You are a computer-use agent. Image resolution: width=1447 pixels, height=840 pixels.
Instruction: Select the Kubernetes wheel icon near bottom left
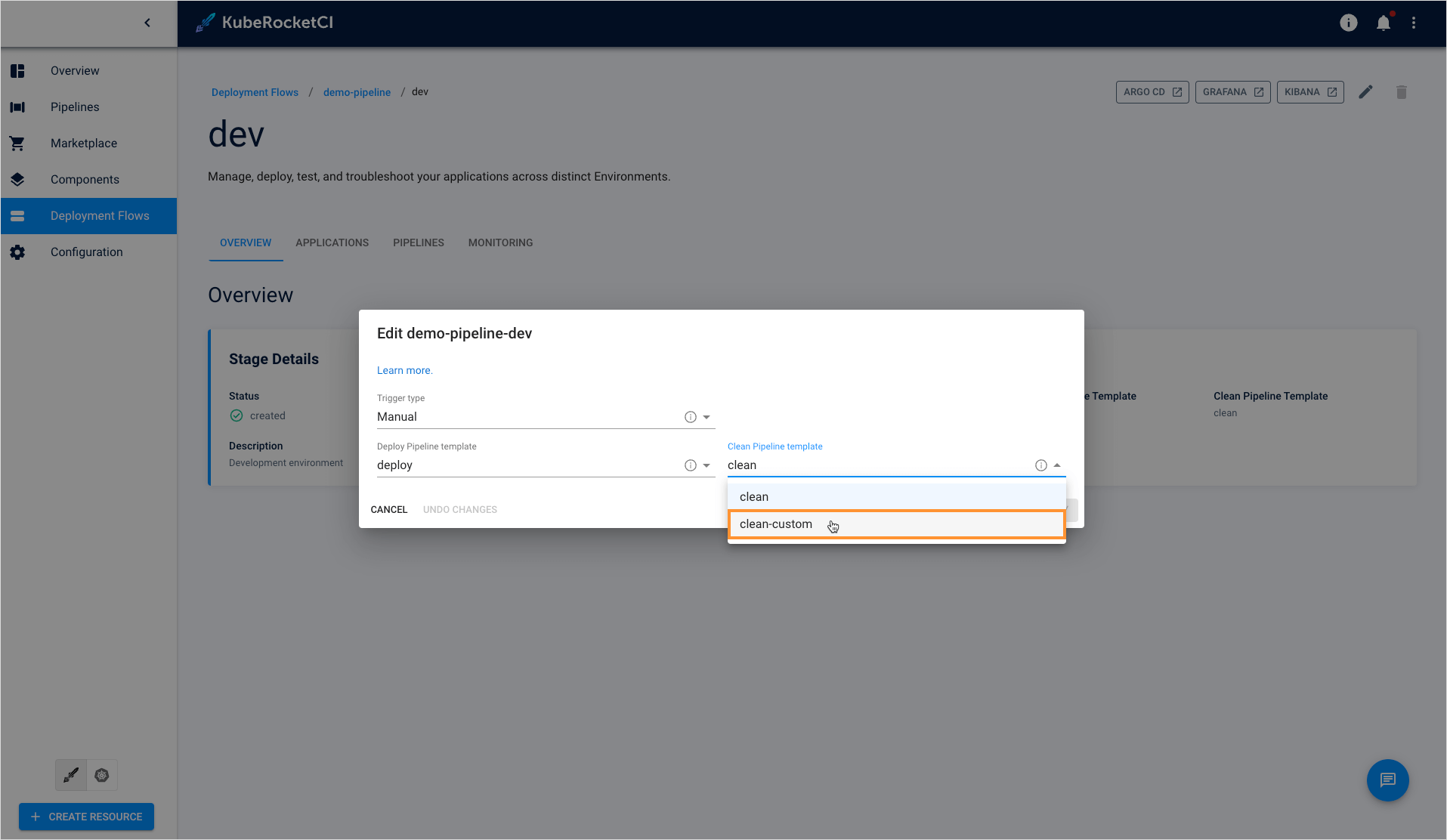(102, 774)
